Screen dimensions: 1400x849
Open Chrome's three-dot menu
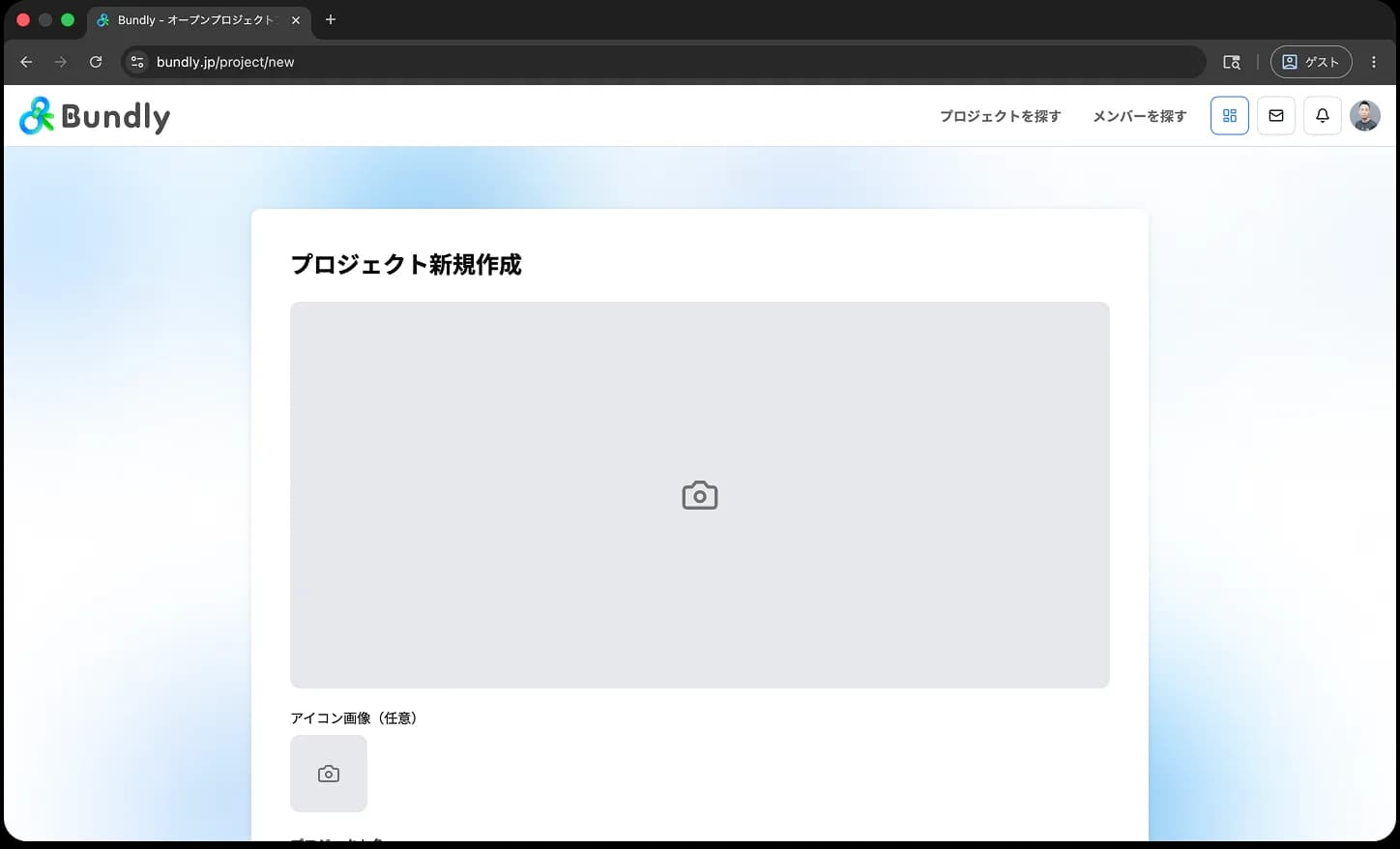pos(1374,62)
